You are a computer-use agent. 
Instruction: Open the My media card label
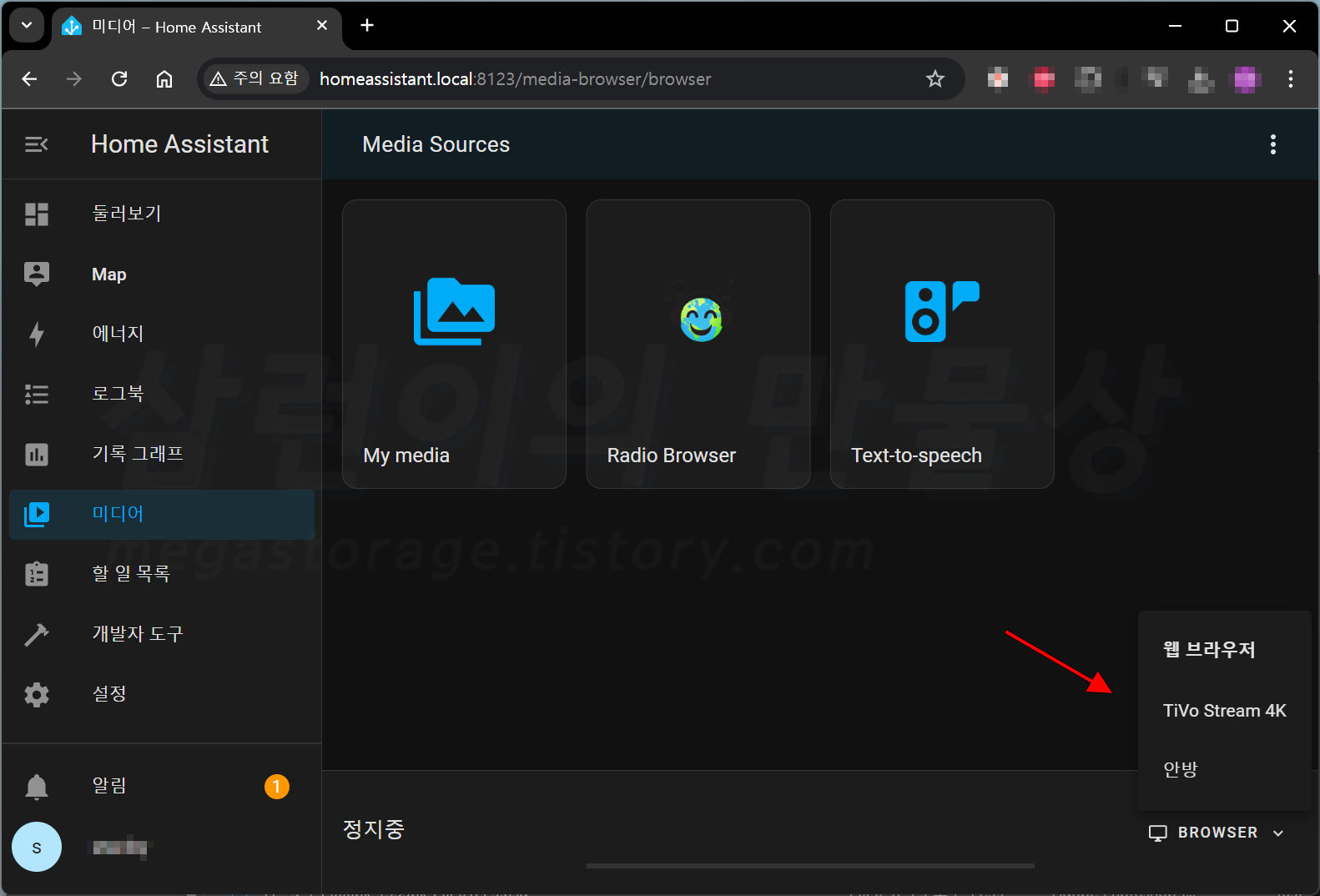[x=406, y=456]
